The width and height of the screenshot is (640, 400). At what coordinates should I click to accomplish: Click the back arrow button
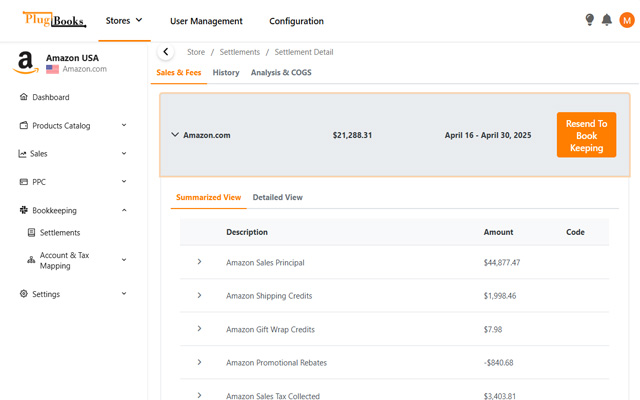pos(166,52)
